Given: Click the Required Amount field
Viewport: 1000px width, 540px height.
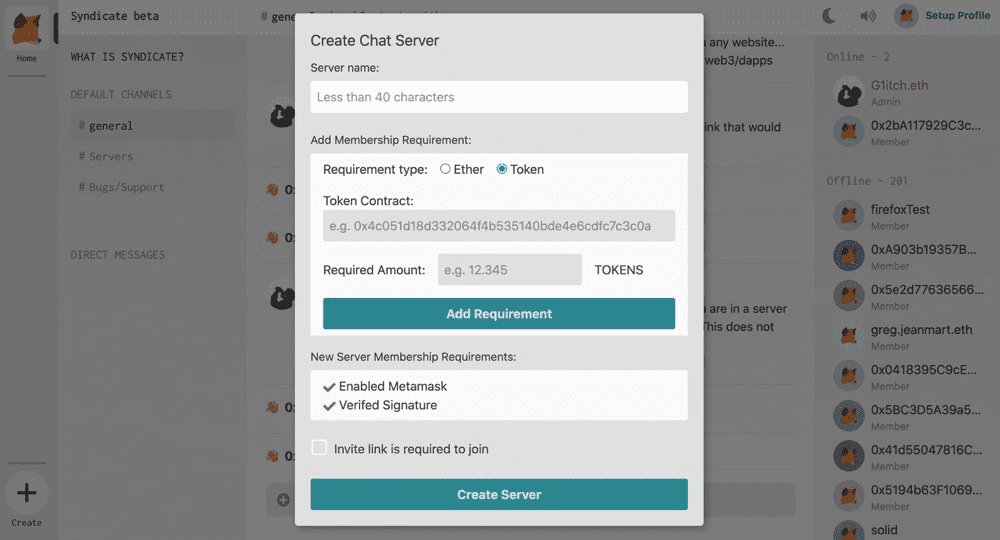Looking at the screenshot, I should (x=510, y=270).
